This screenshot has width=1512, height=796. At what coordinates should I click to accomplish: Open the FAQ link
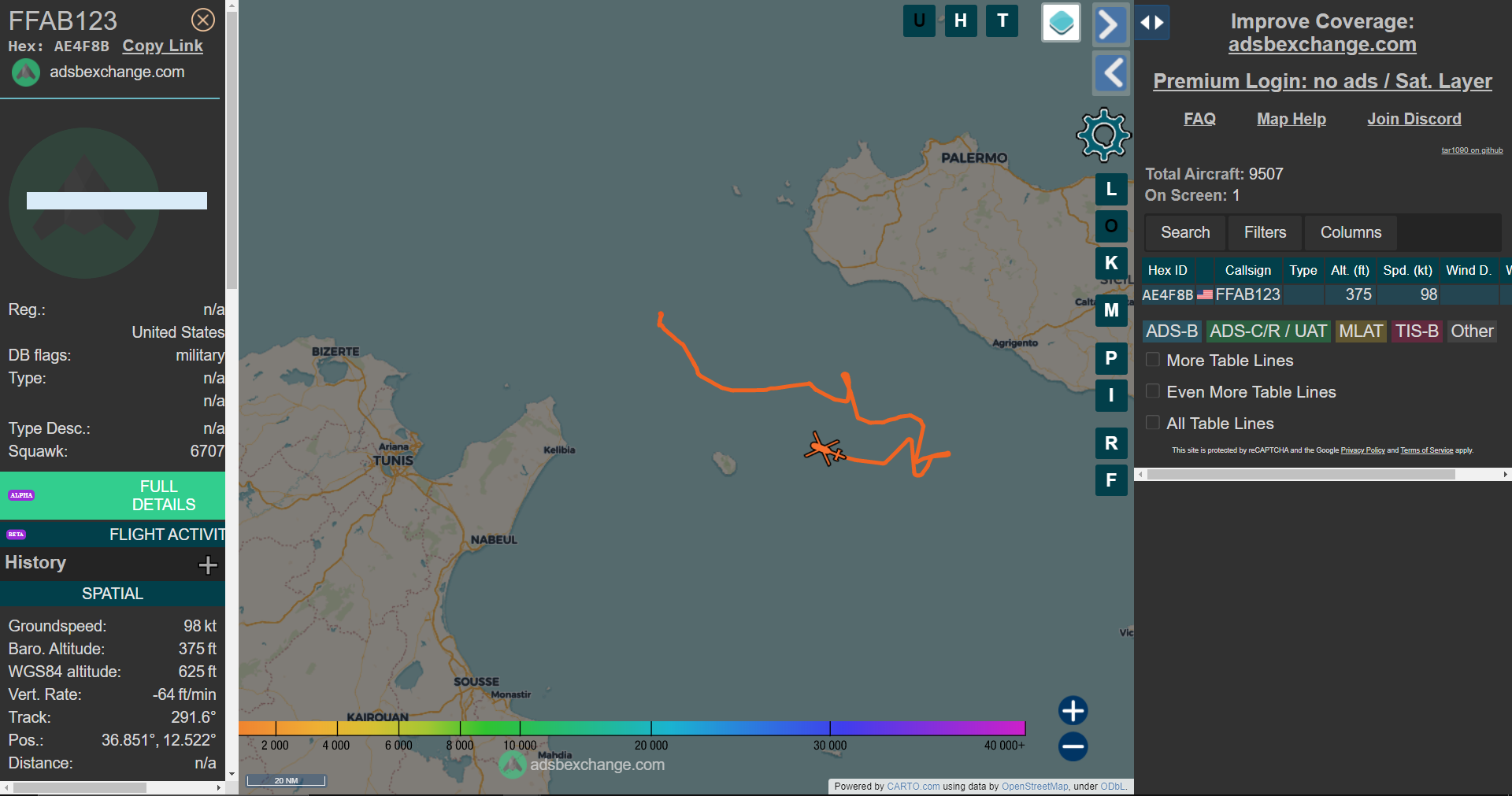pos(1199,119)
